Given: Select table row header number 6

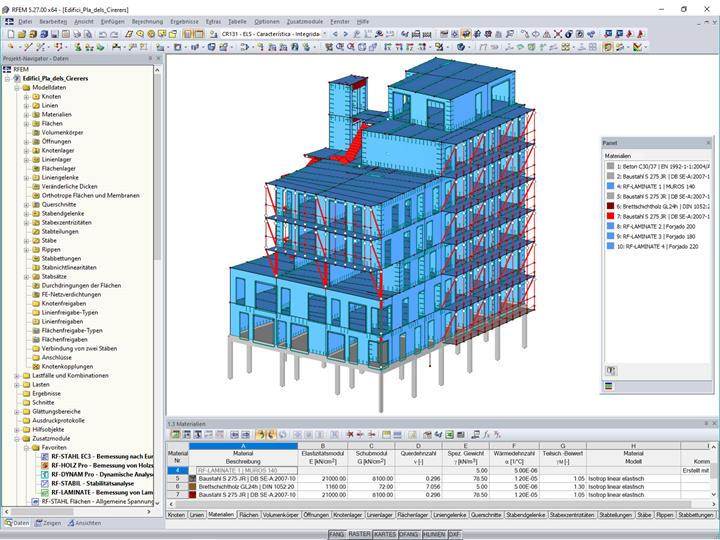Looking at the screenshot, I should tap(178, 487).
